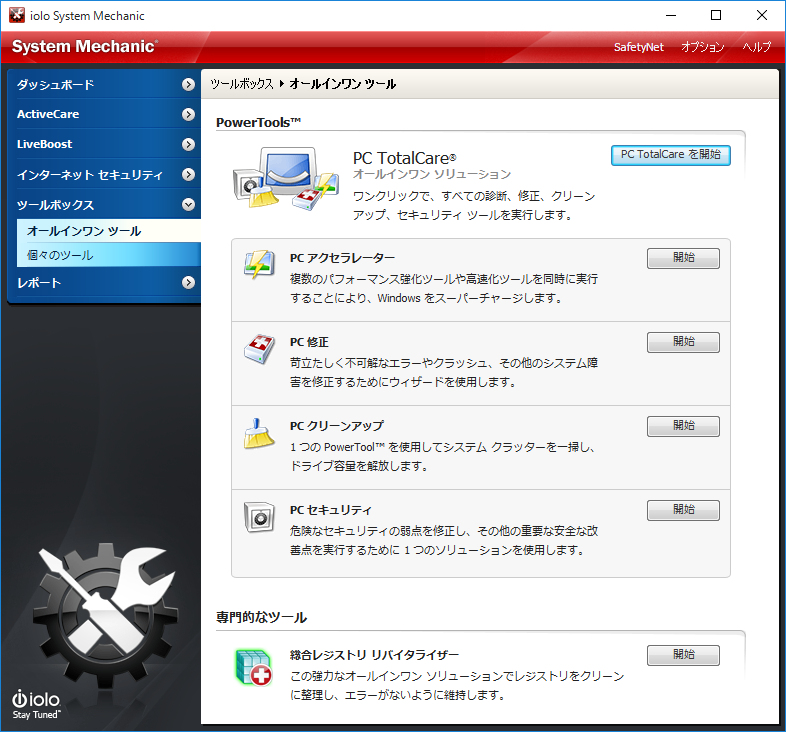
Task: Select 個々のツール submenu item
Action: (x=109, y=255)
